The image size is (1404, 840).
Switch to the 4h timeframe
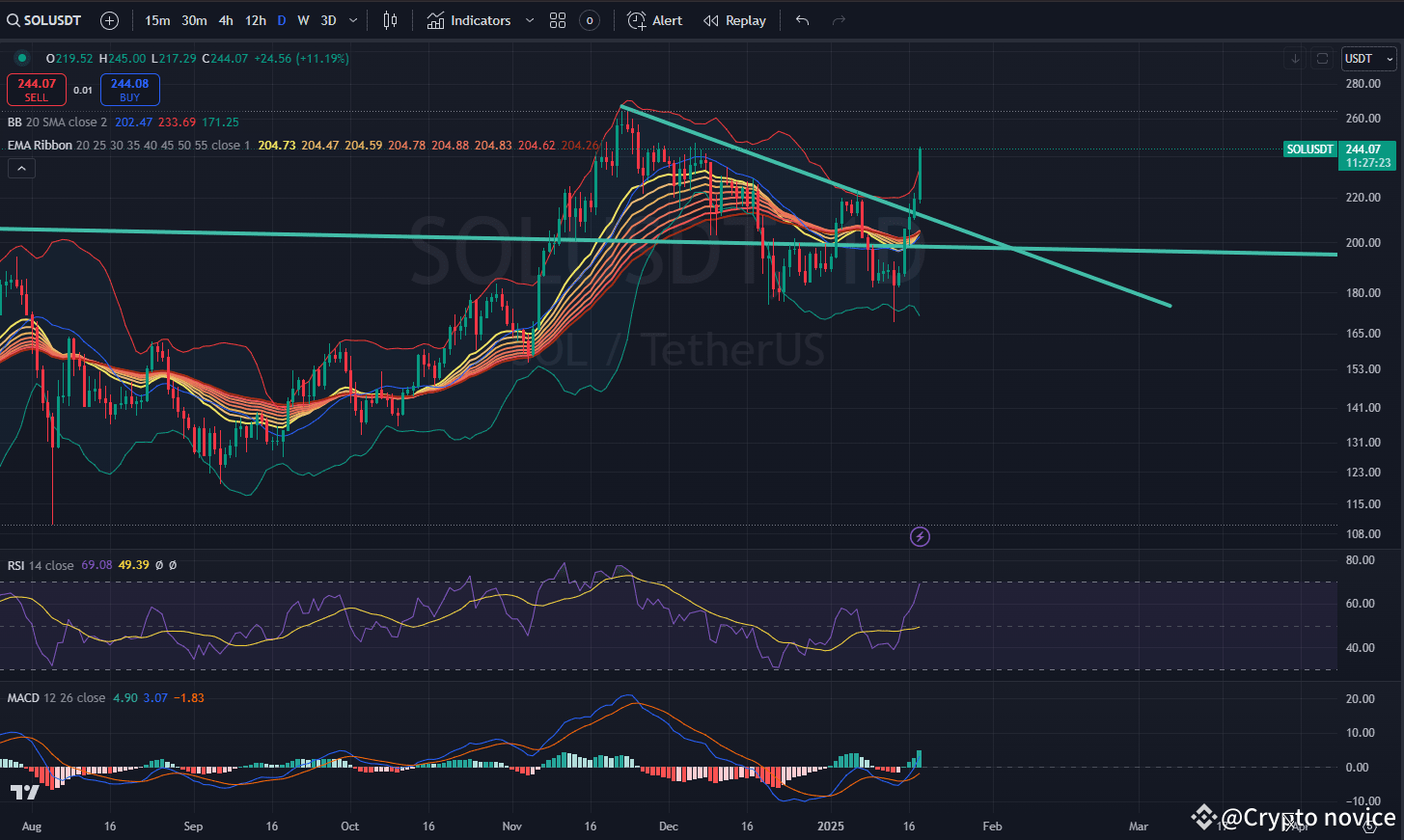(x=226, y=20)
